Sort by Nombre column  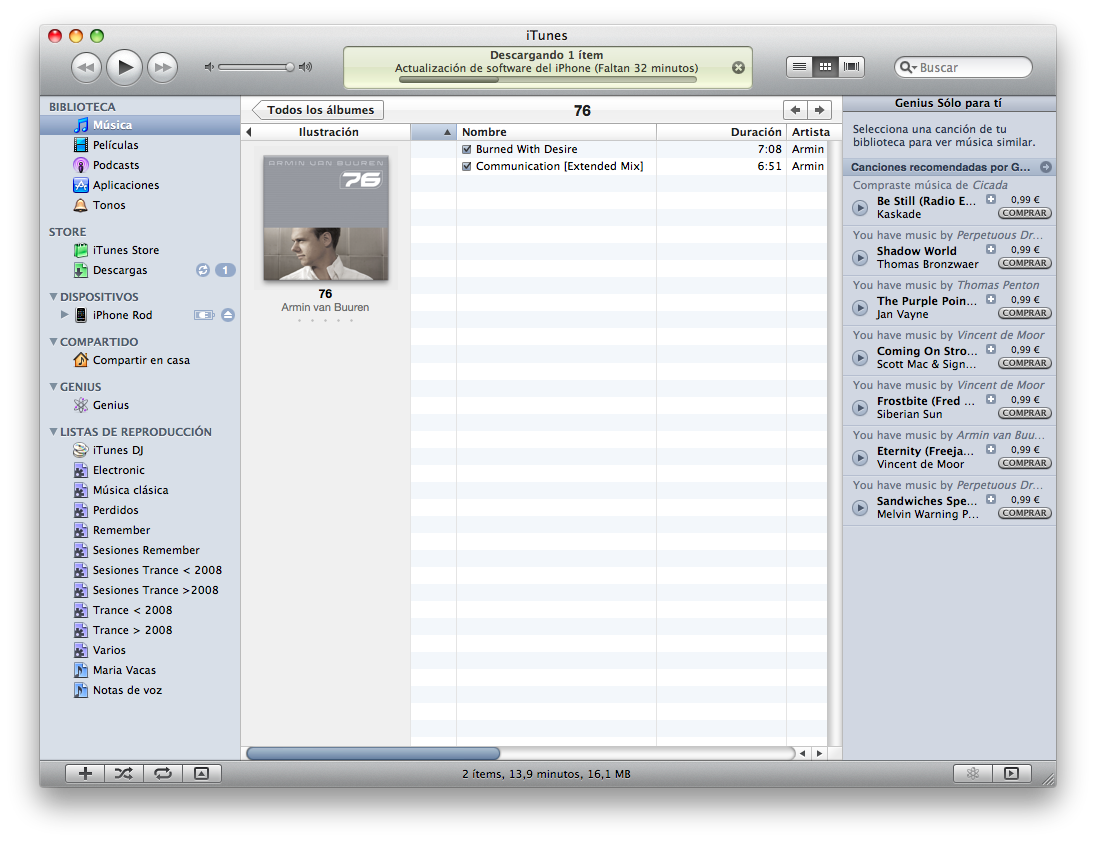pos(556,132)
